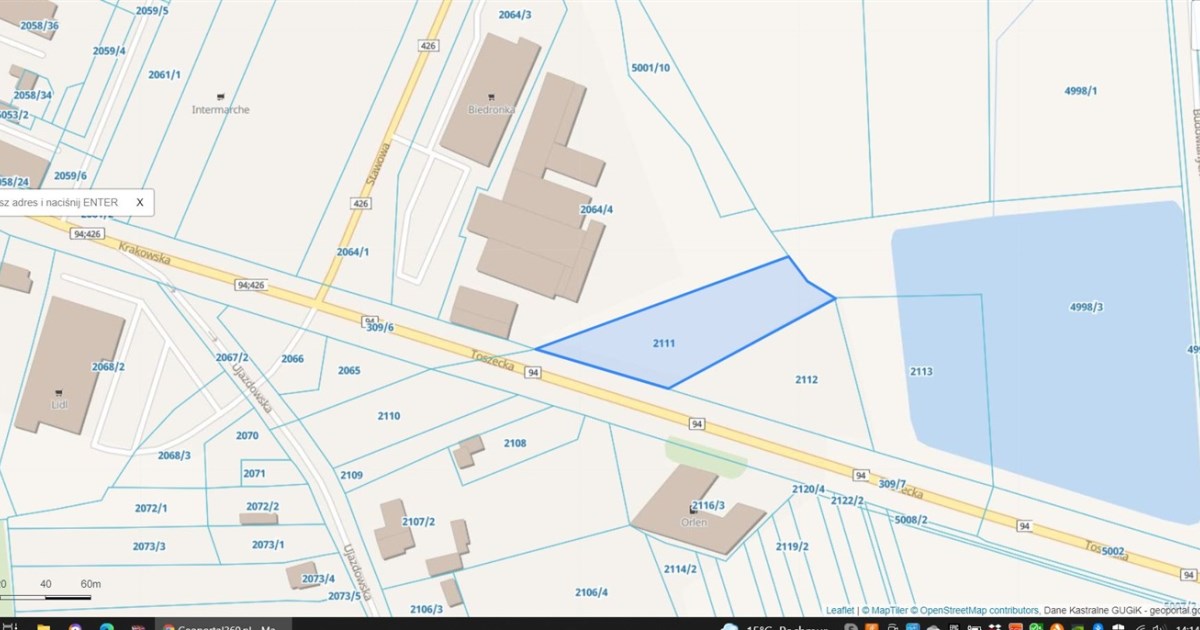The image size is (1200, 630).
Task: Click the Intermarche shop icon on map
Action: coord(221,97)
